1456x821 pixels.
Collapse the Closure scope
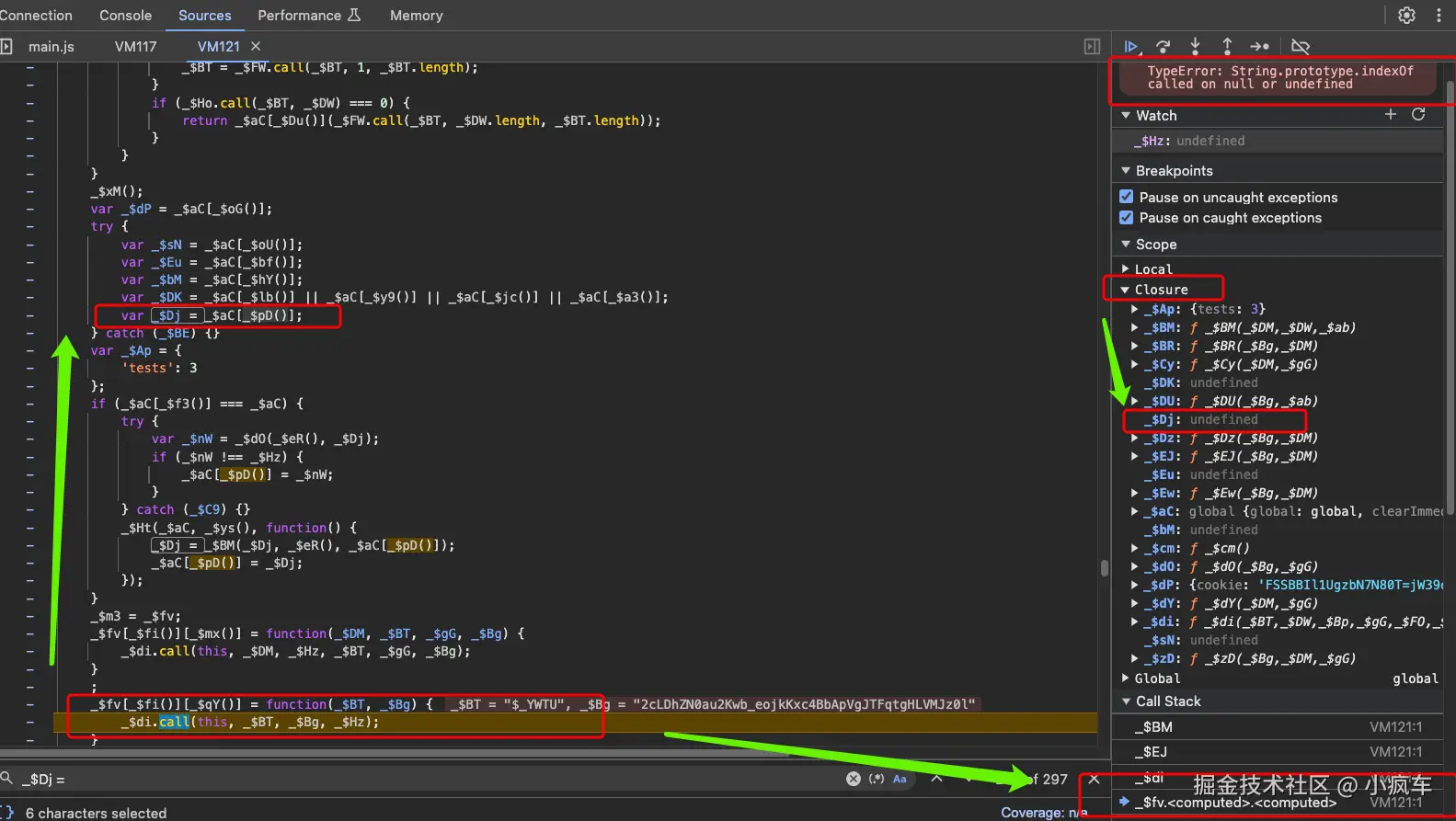pyautogui.click(x=1125, y=290)
